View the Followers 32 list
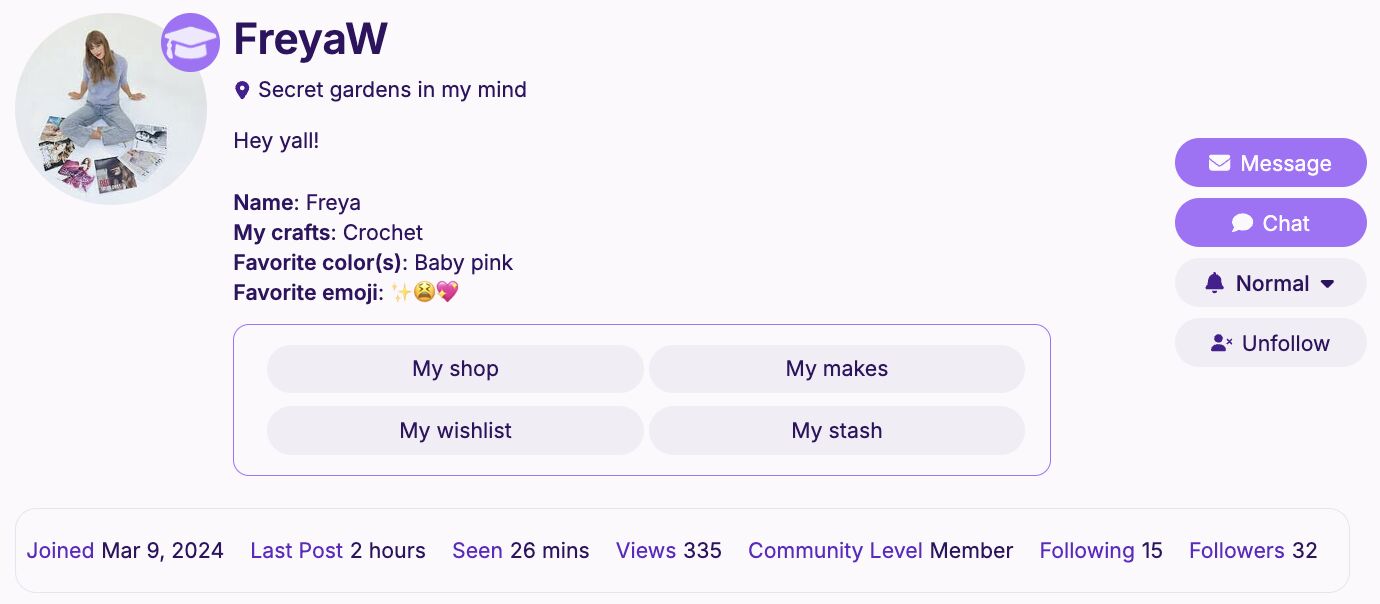The image size is (1380, 604). pyautogui.click(x=1253, y=551)
